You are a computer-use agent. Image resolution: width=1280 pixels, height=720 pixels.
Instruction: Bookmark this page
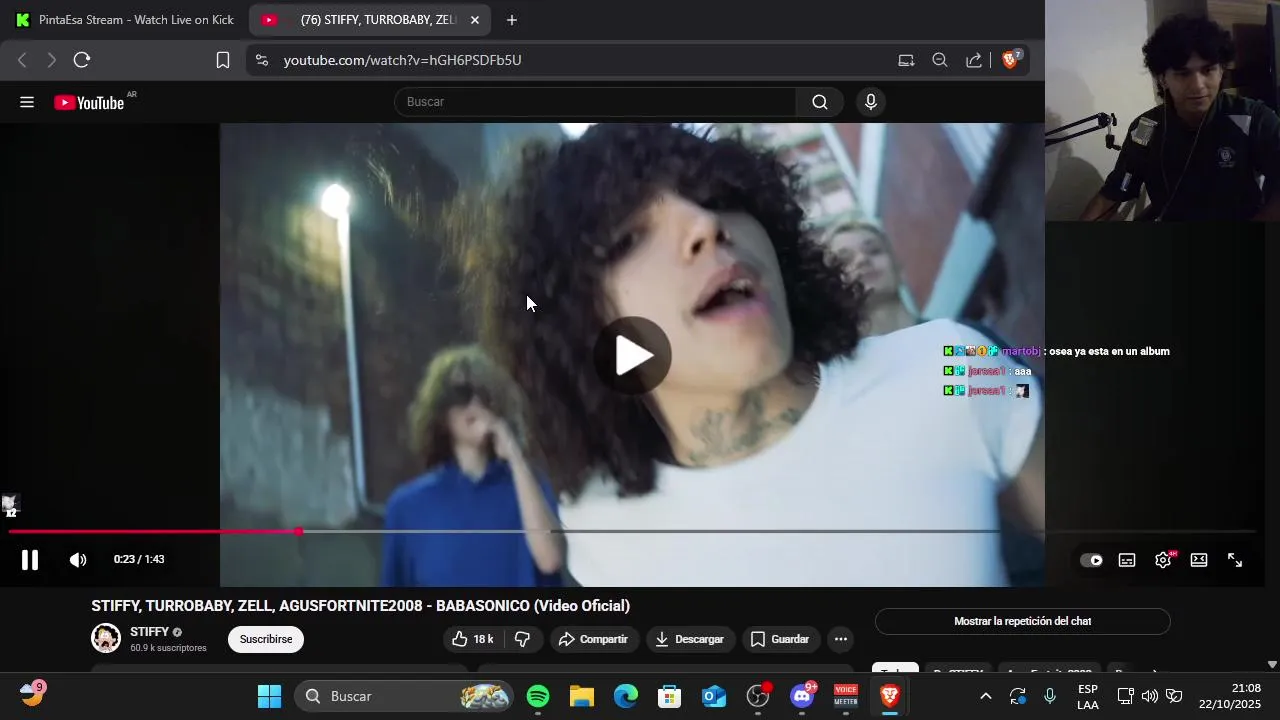pos(223,60)
